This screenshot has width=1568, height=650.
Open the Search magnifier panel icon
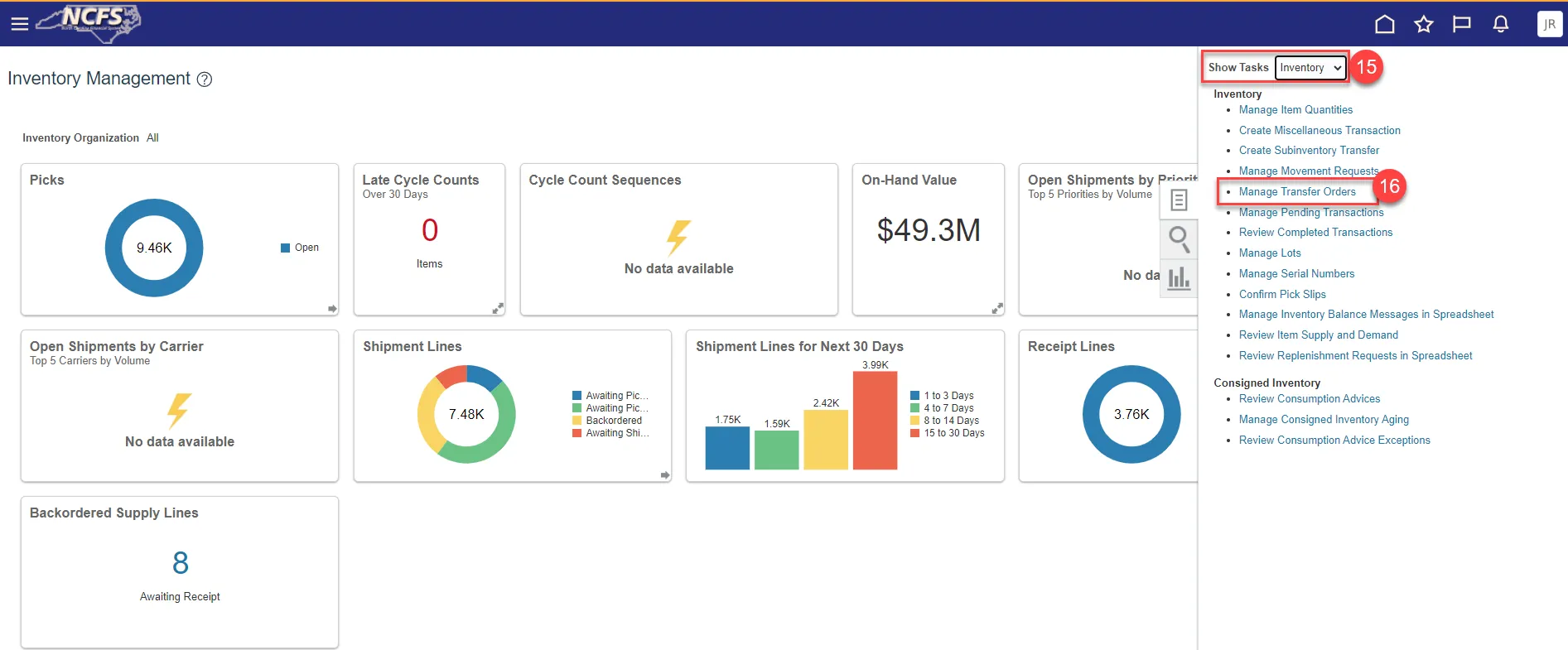tap(1178, 239)
